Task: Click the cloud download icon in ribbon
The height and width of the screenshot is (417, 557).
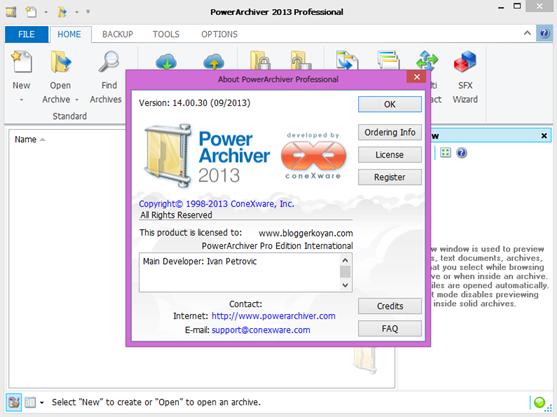Action: pyautogui.click(x=166, y=62)
